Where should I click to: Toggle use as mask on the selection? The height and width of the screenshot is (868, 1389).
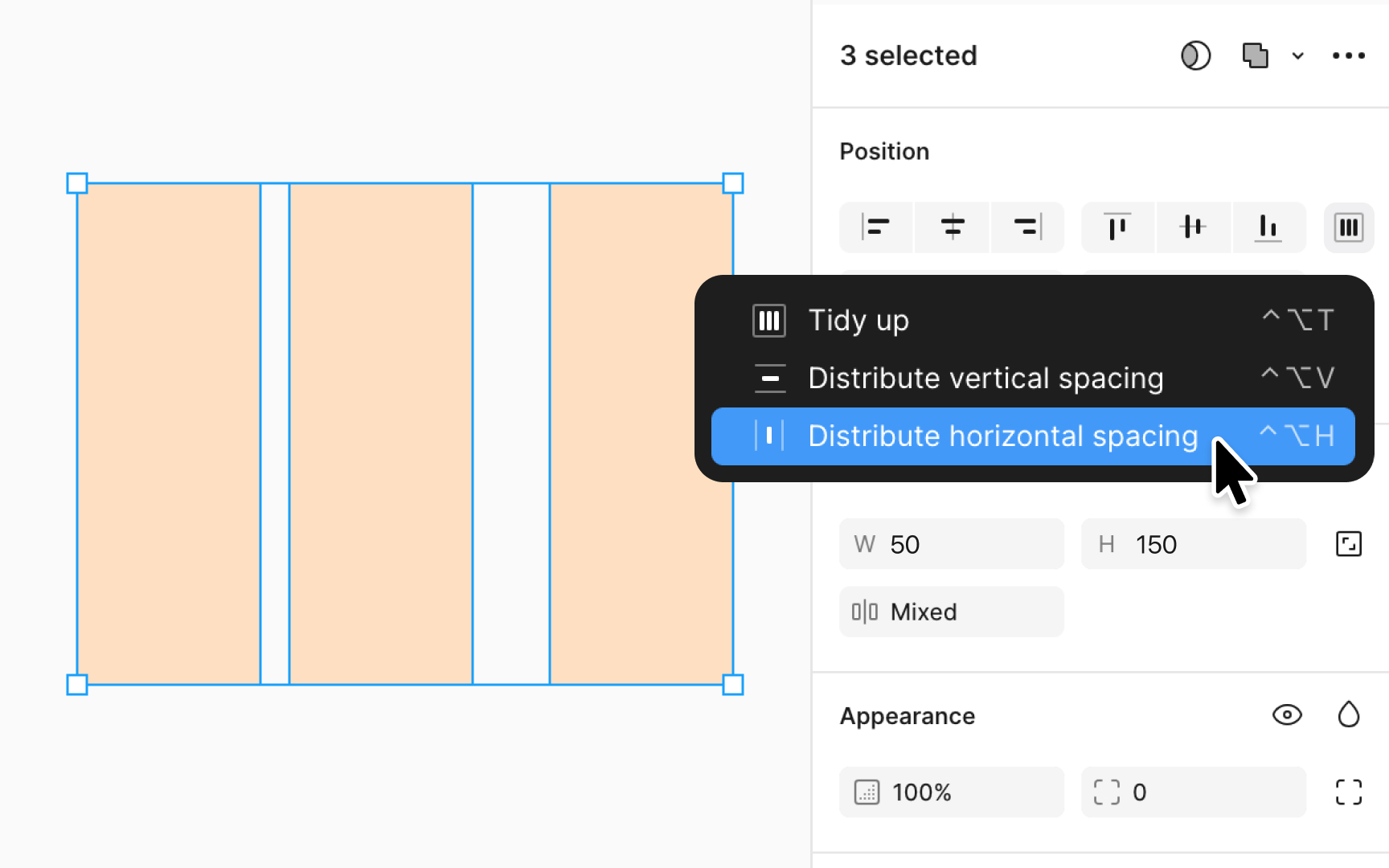click(1195, 55)
